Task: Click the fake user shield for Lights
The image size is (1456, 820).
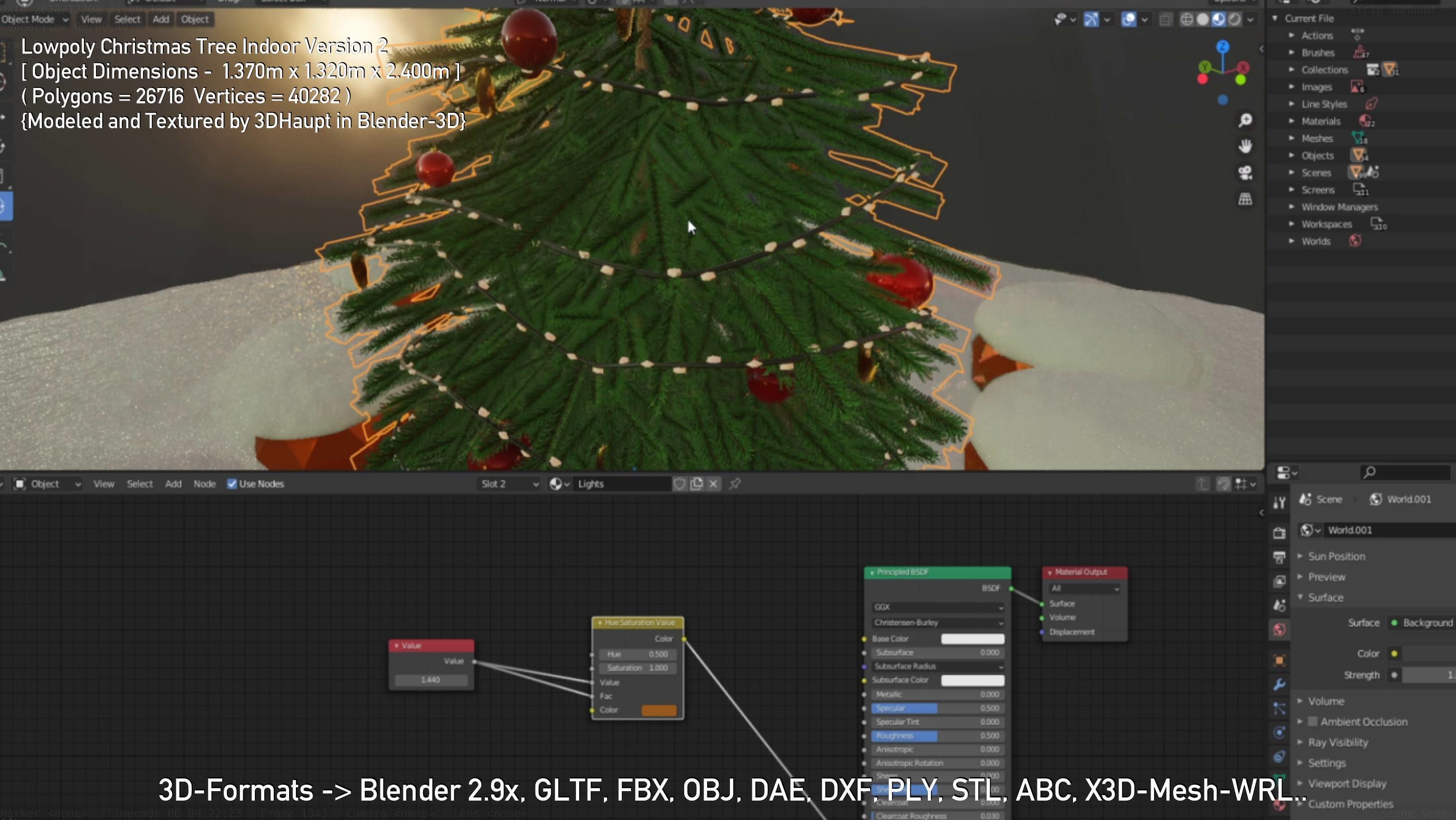Action: (x=680, y=484)
